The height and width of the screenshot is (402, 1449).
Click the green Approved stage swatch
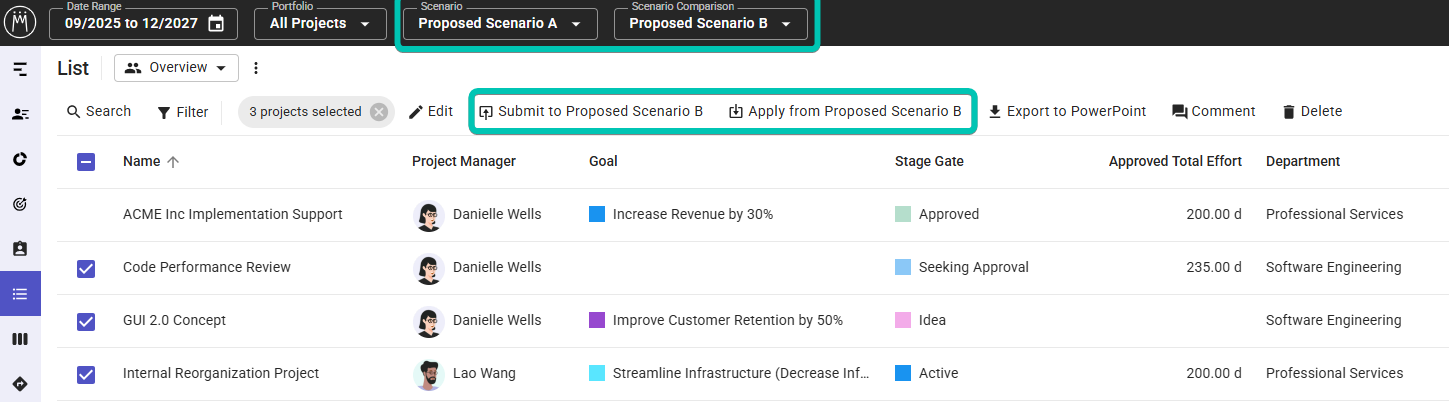click(x=903, y=214)
